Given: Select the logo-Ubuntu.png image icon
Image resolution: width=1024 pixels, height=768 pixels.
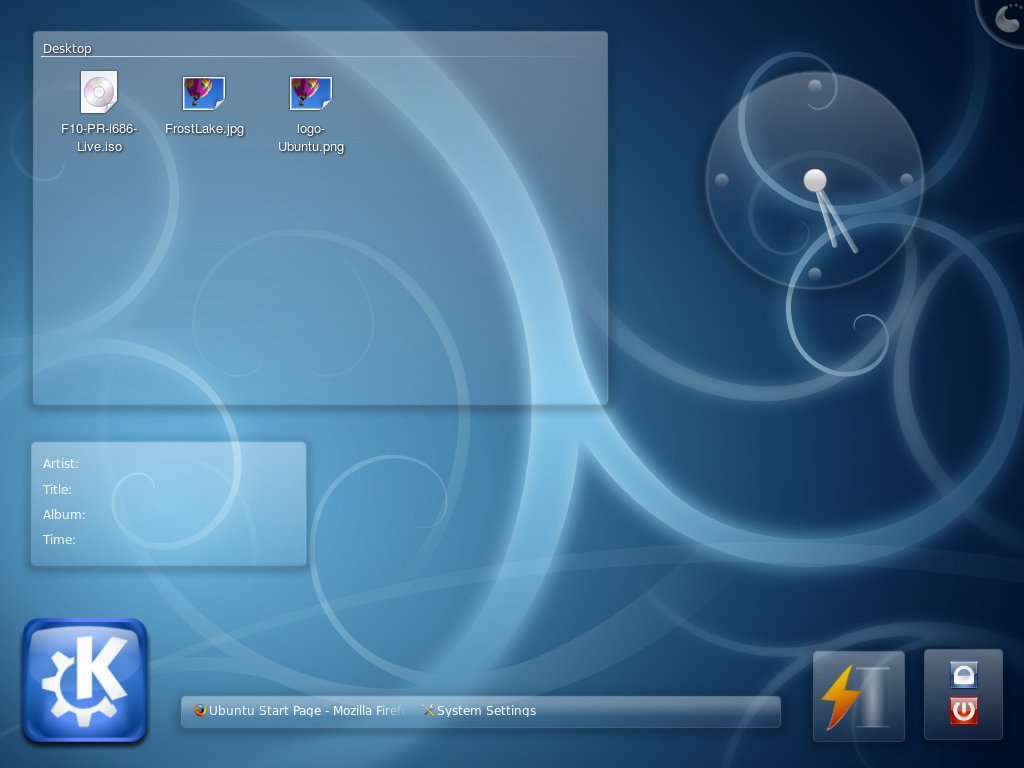Looking at the screenshot, I should pyautogui.click(x=311, y=93).
